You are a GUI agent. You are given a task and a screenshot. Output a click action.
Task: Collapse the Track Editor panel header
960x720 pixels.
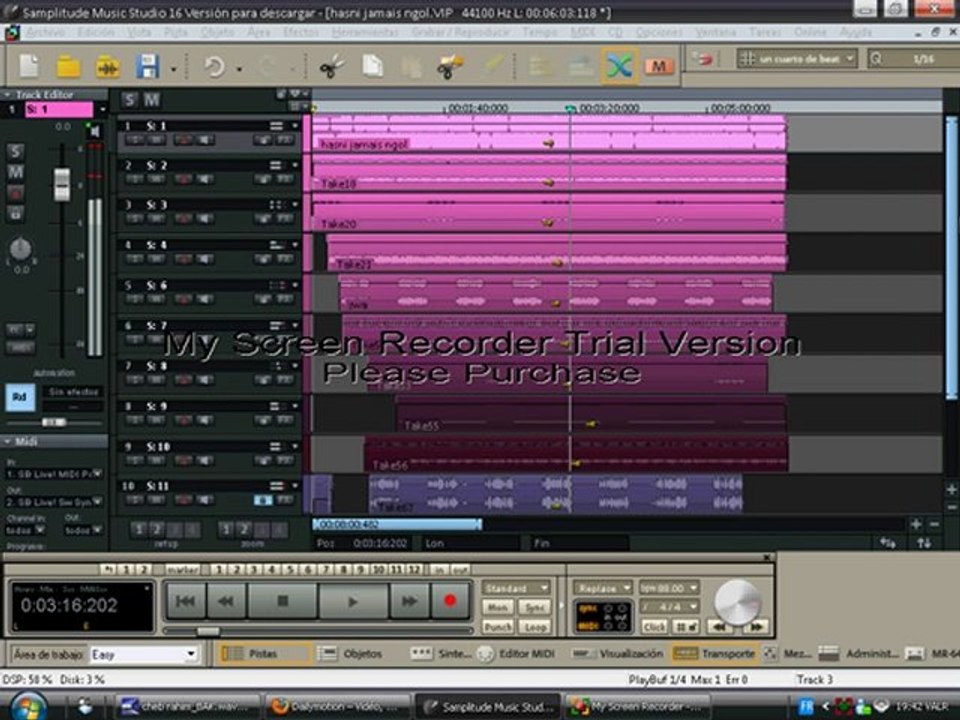[x=54, y=94]
